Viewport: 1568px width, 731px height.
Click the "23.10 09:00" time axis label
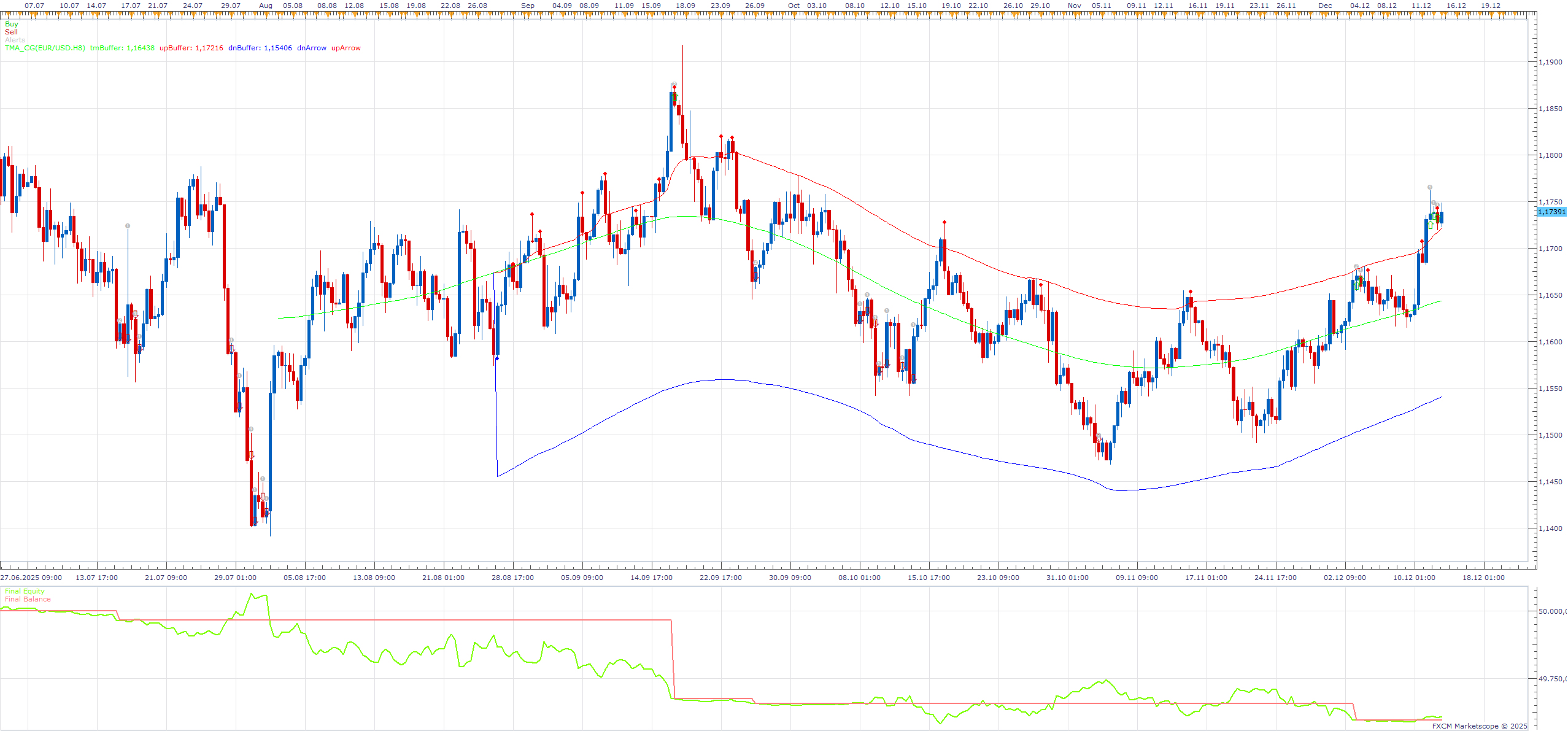pyautogui.click(x=998, y=578)
